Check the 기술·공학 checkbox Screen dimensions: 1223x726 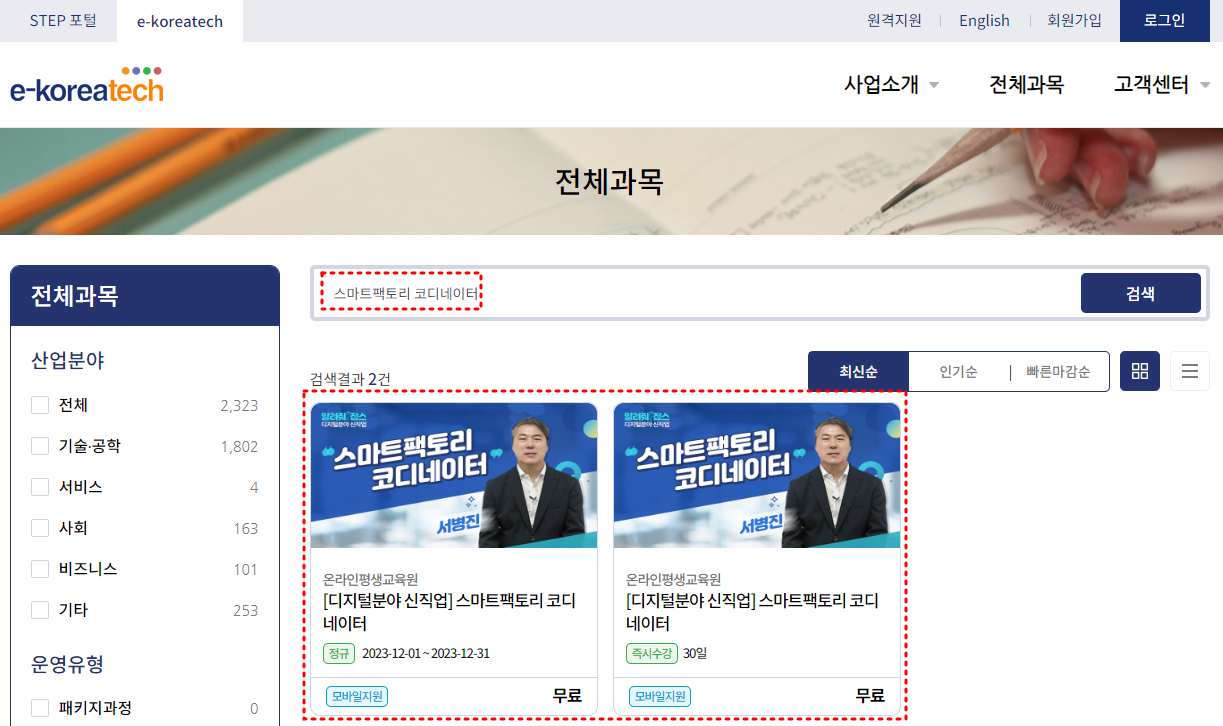(x=40, y=446)
